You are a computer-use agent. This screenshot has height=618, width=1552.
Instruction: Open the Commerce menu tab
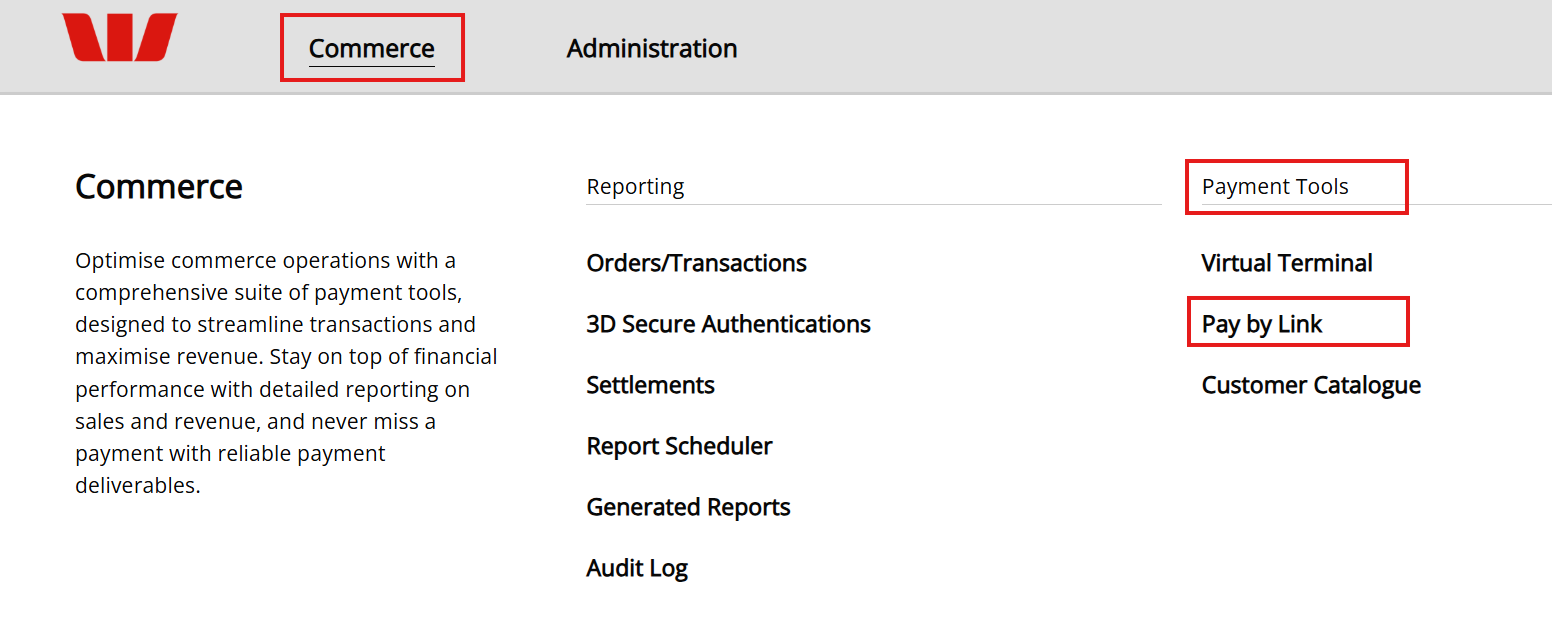point(371,48)
